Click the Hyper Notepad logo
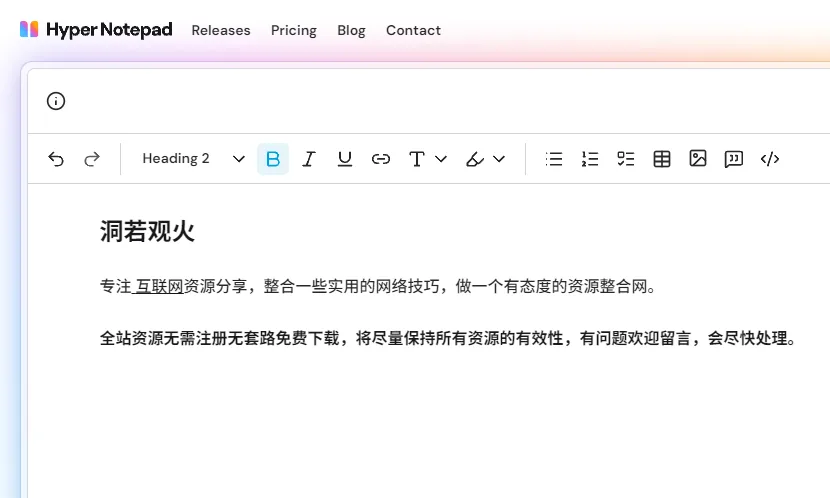 [x=96, y=30]
